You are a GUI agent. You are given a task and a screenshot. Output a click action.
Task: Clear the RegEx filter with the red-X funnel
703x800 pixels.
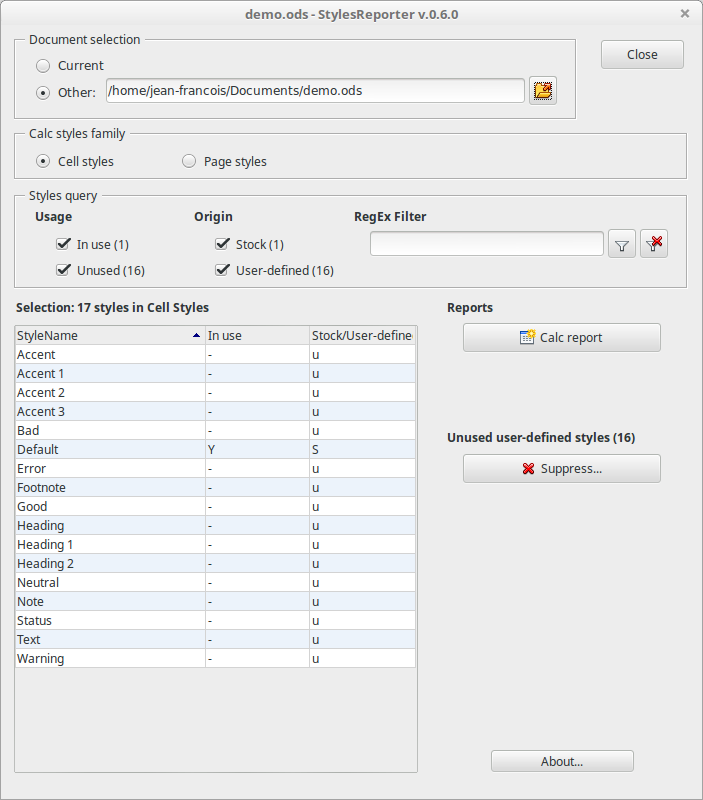click(654, 244)
